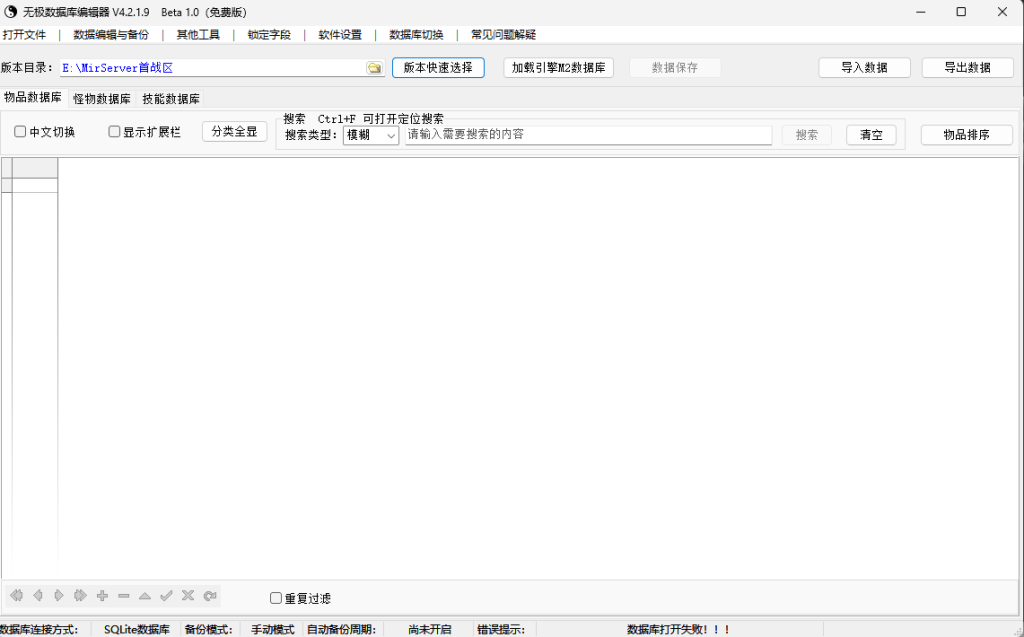Click the folder browse icon for 版本目录
The height and width of the screenshot is (637, 1024).
click(374, 68)
